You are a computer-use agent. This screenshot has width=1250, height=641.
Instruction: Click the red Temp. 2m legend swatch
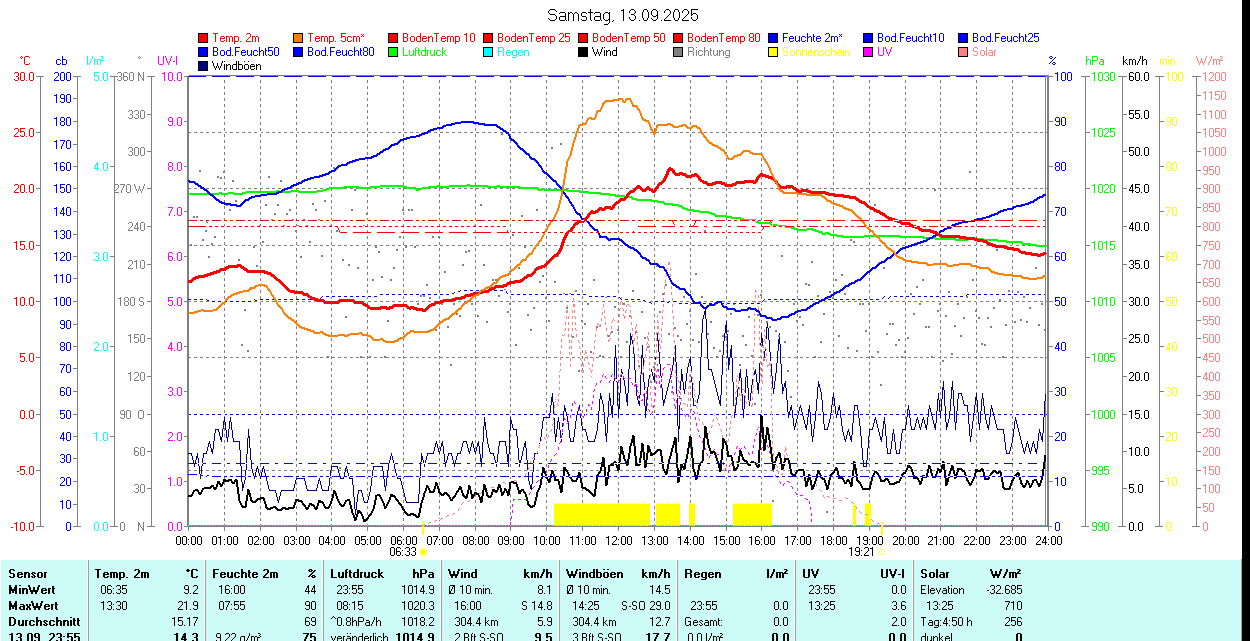pyautogui.click(x=204, y=38)
